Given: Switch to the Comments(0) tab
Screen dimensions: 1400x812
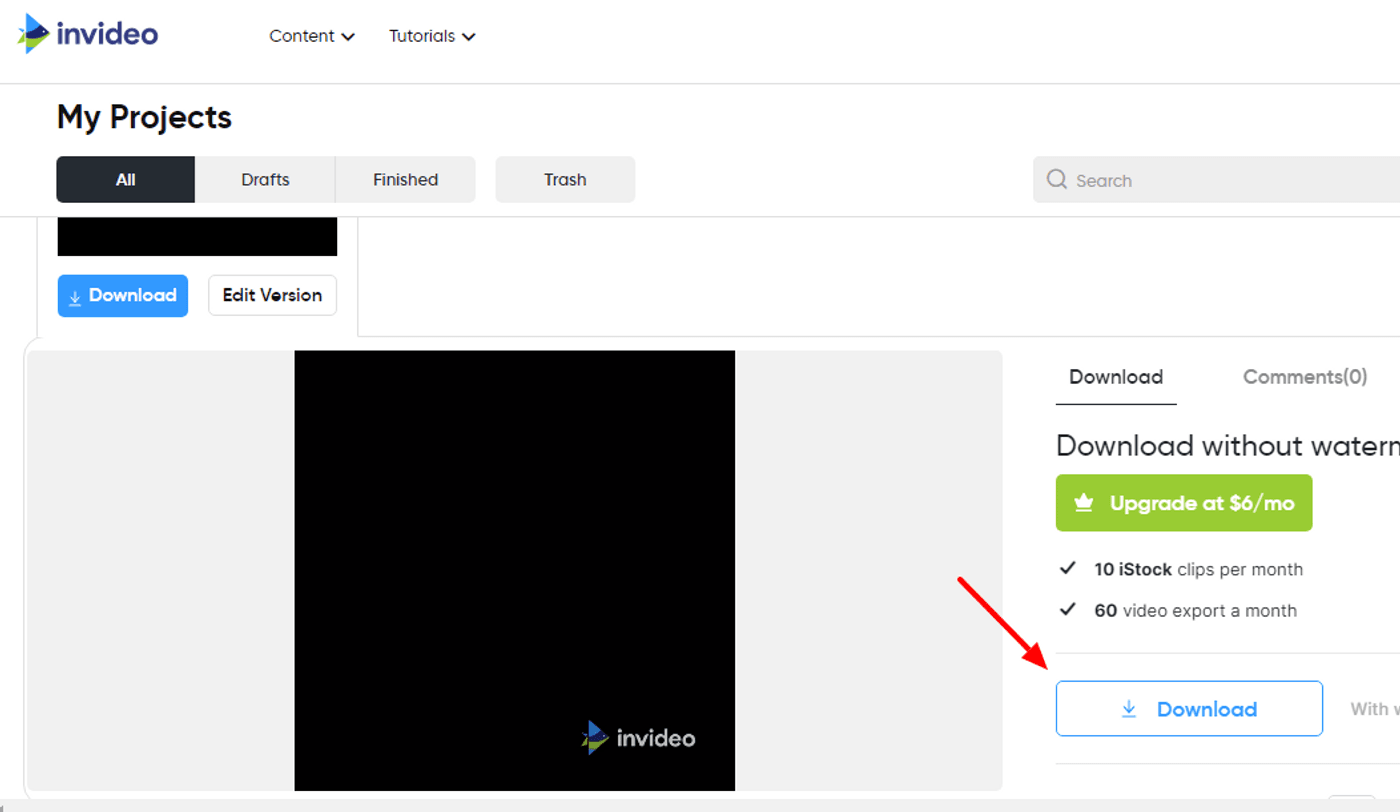Looking at the screenshot, I should click(x=1305, y=377).
